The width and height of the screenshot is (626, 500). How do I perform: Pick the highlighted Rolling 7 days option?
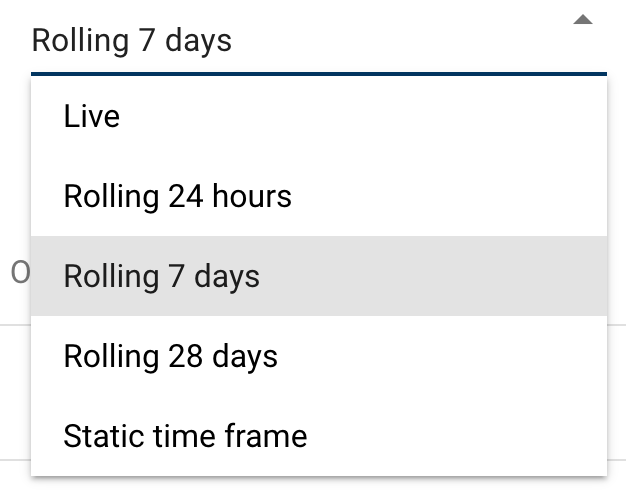click(162, 276)
